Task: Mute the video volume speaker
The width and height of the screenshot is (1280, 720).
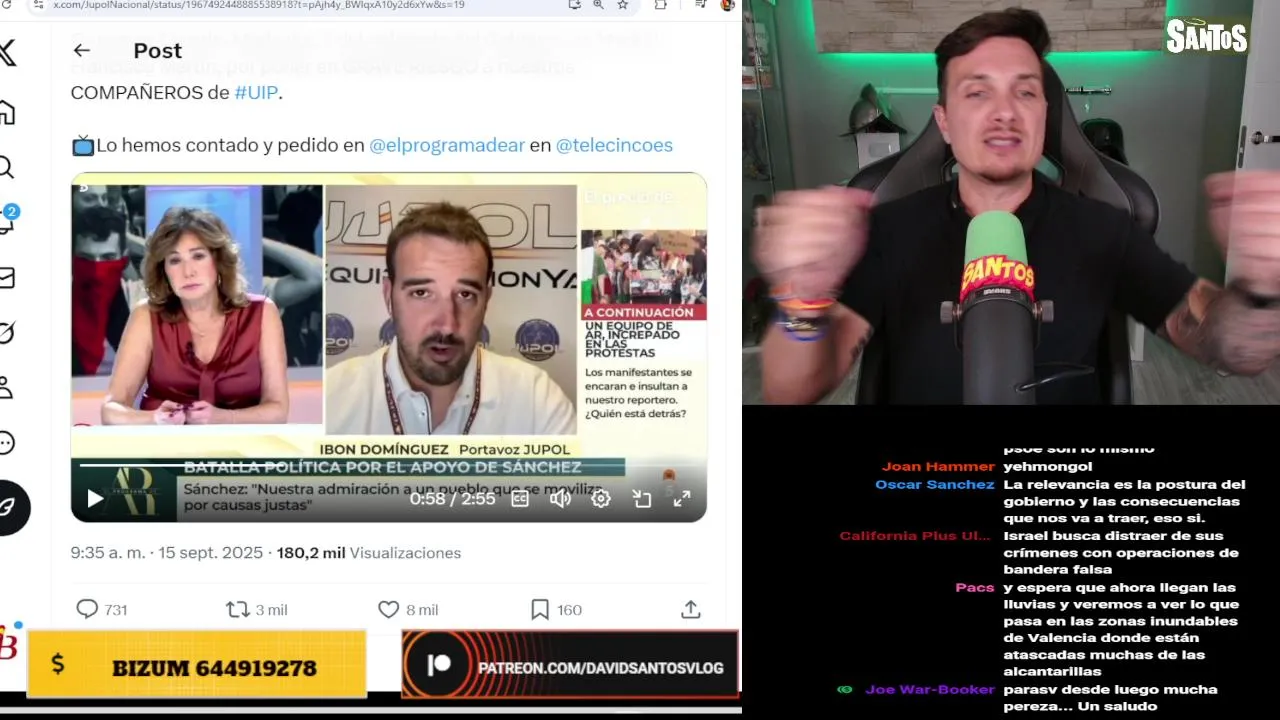Action: 560,498
